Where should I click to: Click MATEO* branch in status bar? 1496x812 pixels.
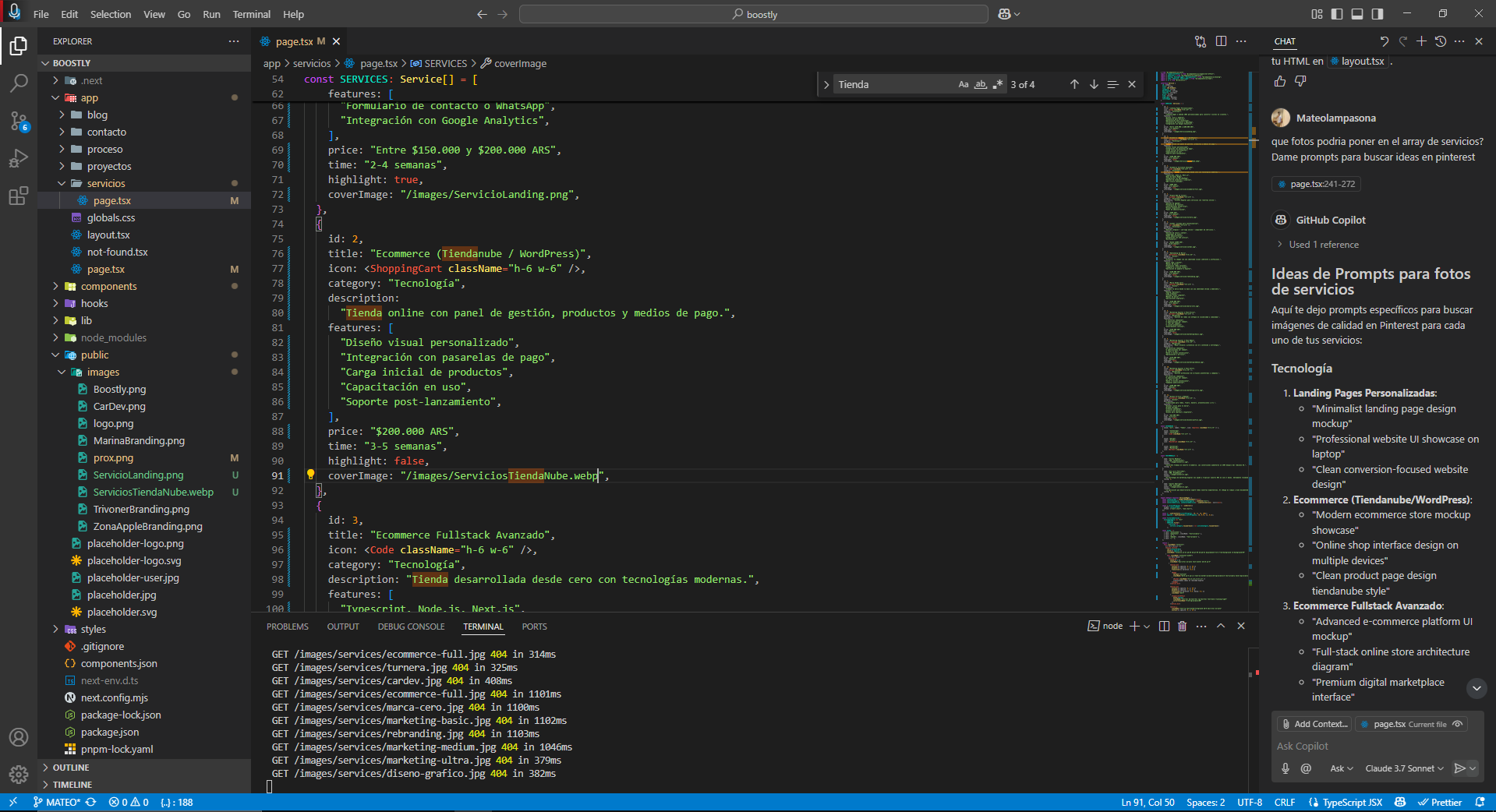(56, 802)
